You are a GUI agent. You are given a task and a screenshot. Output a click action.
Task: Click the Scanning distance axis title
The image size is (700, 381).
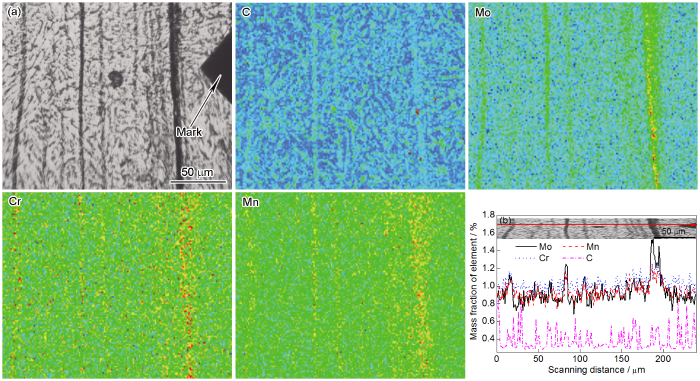[x=596, y=370]
